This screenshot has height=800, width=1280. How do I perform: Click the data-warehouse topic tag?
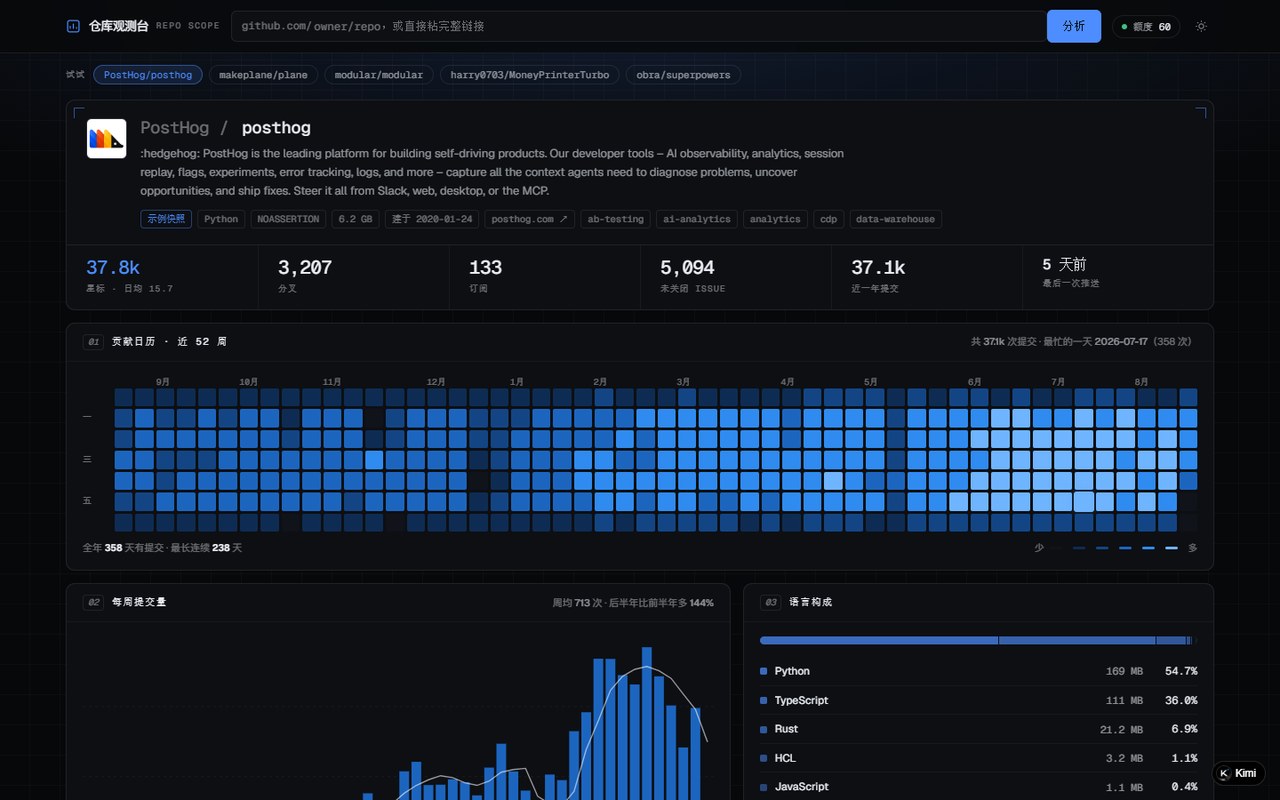(x=896, y=219)
